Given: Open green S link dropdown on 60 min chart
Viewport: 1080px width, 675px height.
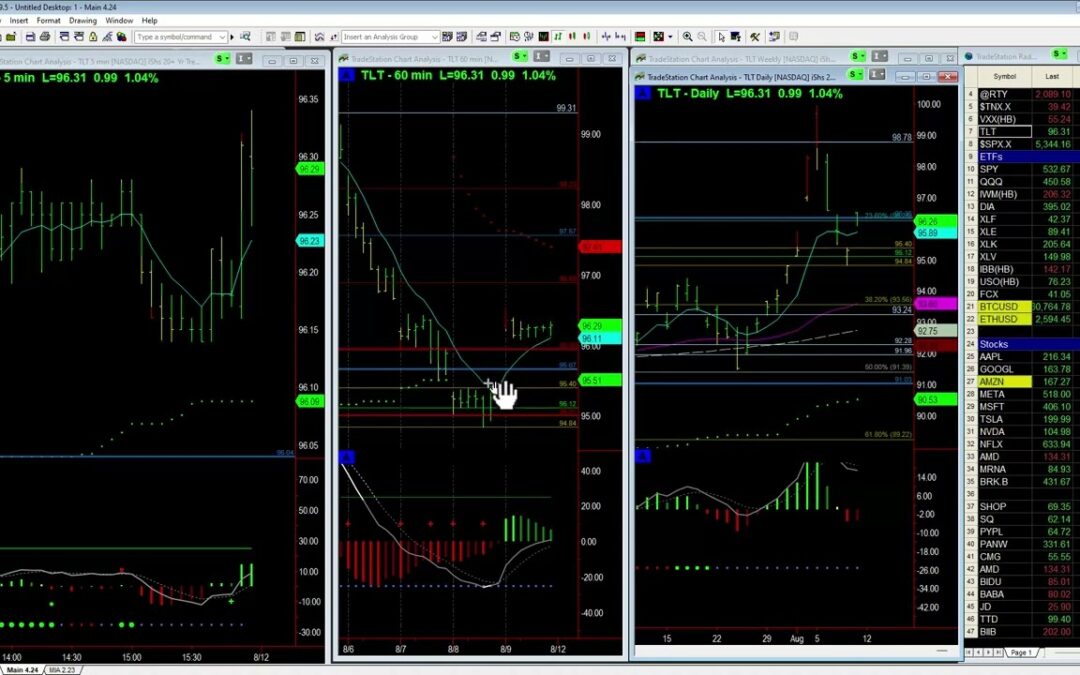Looking at the screenshot, I should click(x=520, y=56).
